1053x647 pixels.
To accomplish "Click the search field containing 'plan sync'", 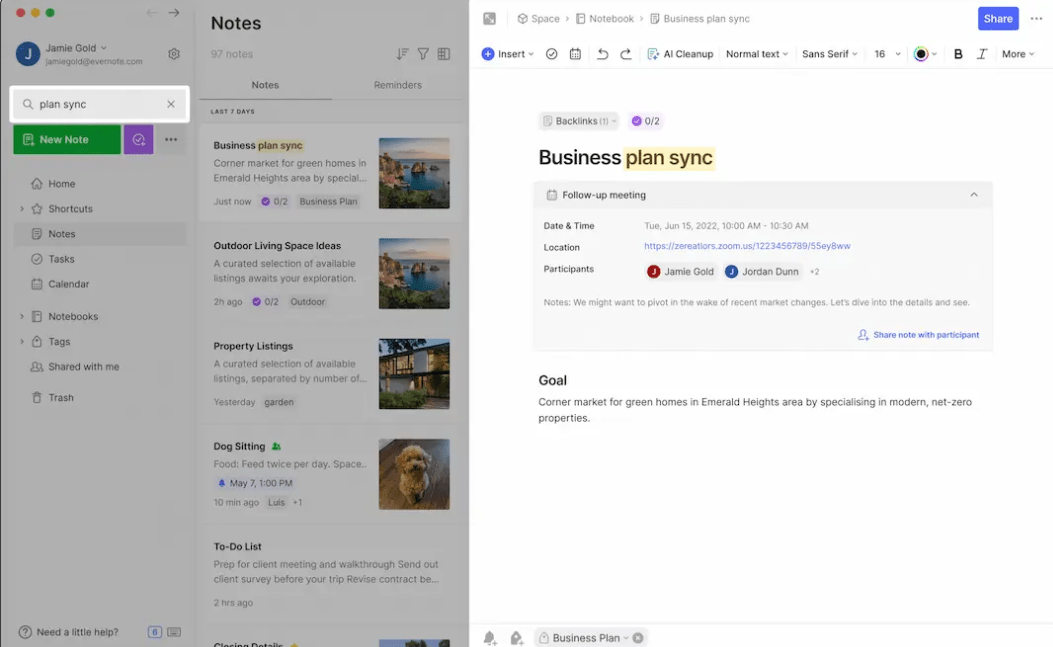I will (99, 104).
